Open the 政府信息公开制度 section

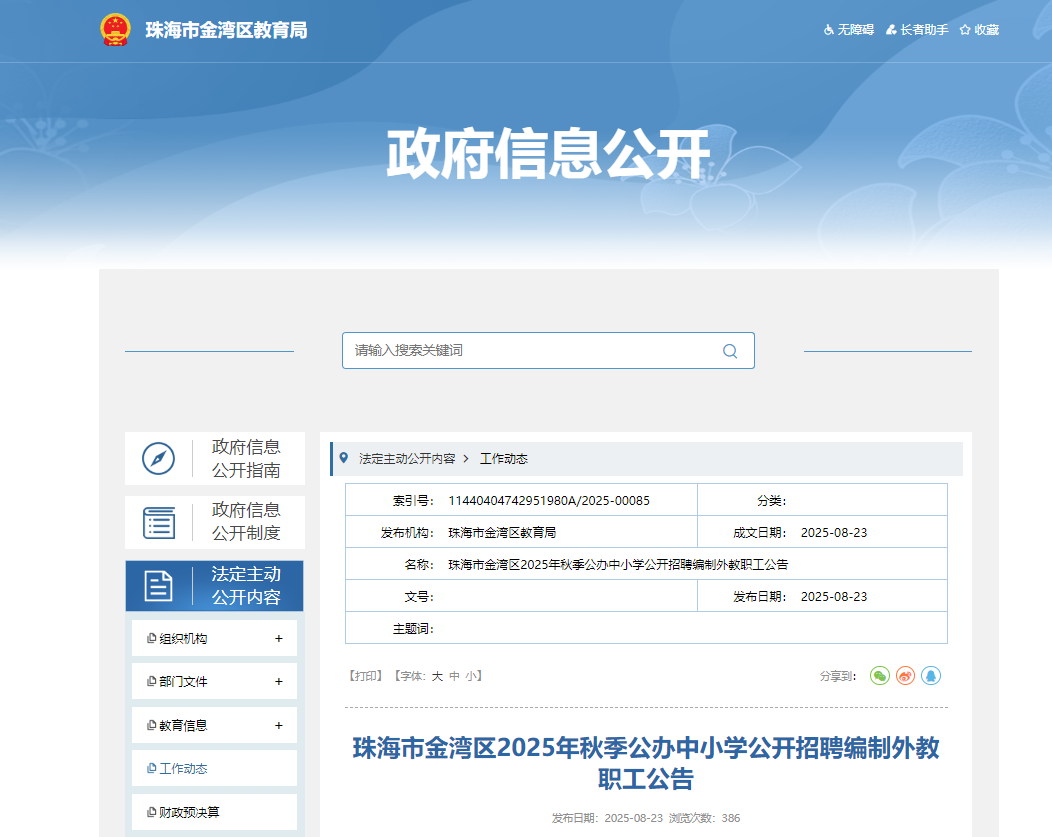215,522
